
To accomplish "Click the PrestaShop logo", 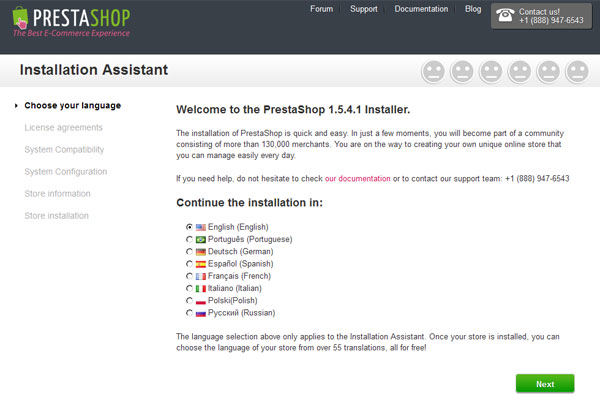I will [x=71, y=21].
